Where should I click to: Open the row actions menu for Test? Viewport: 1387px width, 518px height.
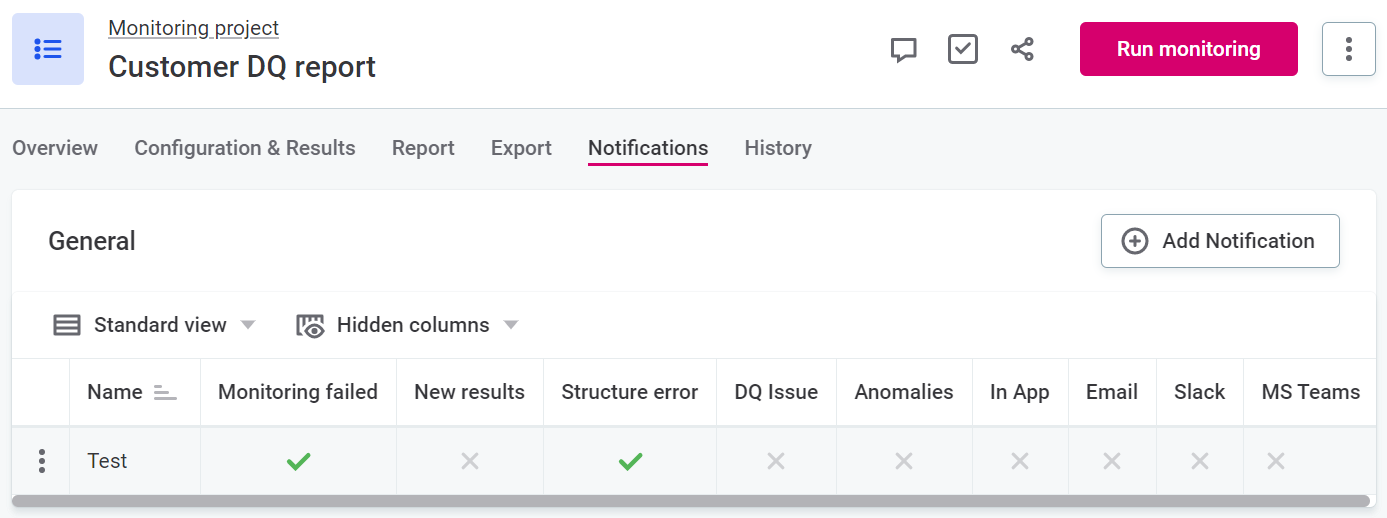pos(41,461)
